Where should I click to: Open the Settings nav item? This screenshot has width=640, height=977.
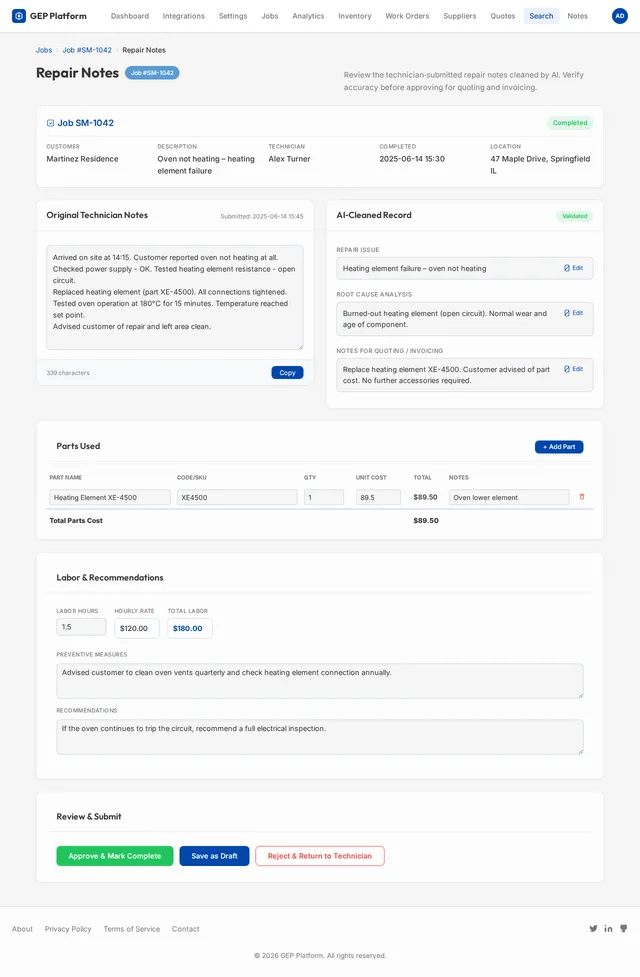232,16
